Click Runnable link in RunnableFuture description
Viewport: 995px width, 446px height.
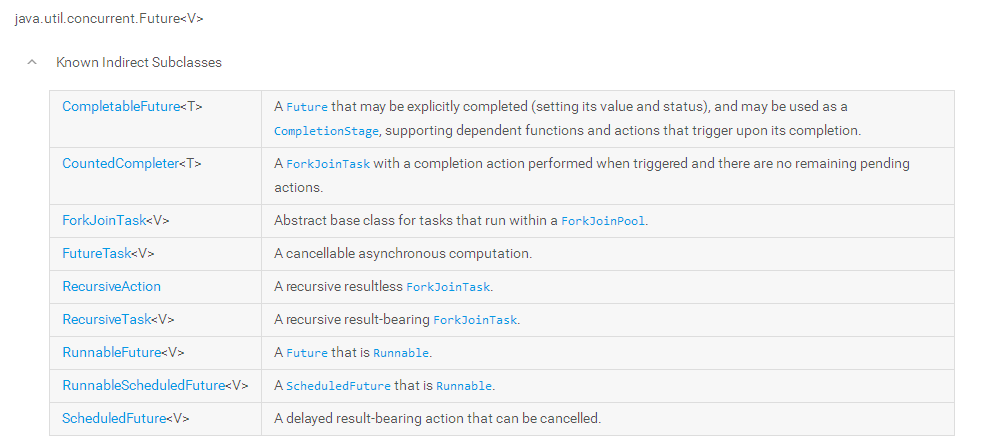(400, 353)
